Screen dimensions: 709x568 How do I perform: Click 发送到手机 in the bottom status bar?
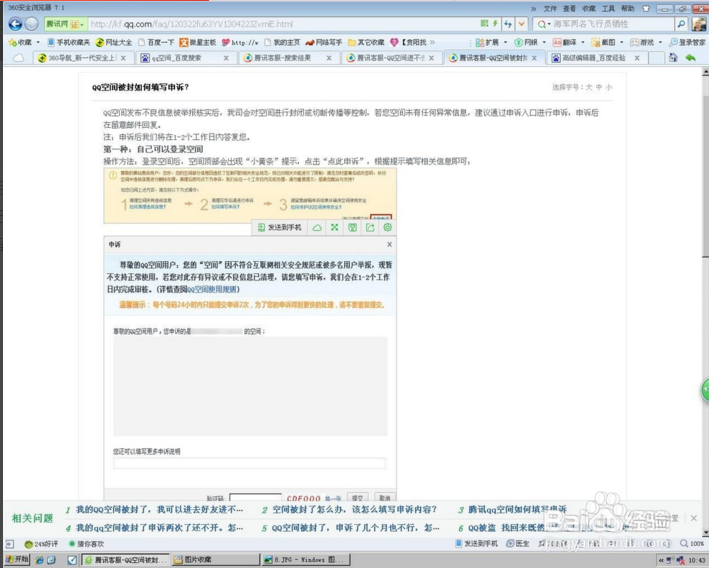[x=477, y=543]
